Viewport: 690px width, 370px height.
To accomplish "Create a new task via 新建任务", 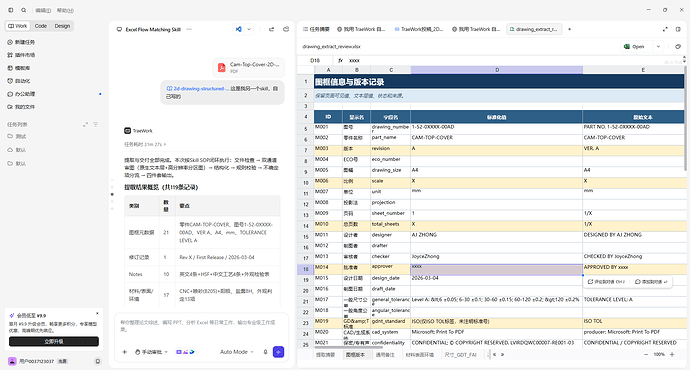I will pos(21,42).
